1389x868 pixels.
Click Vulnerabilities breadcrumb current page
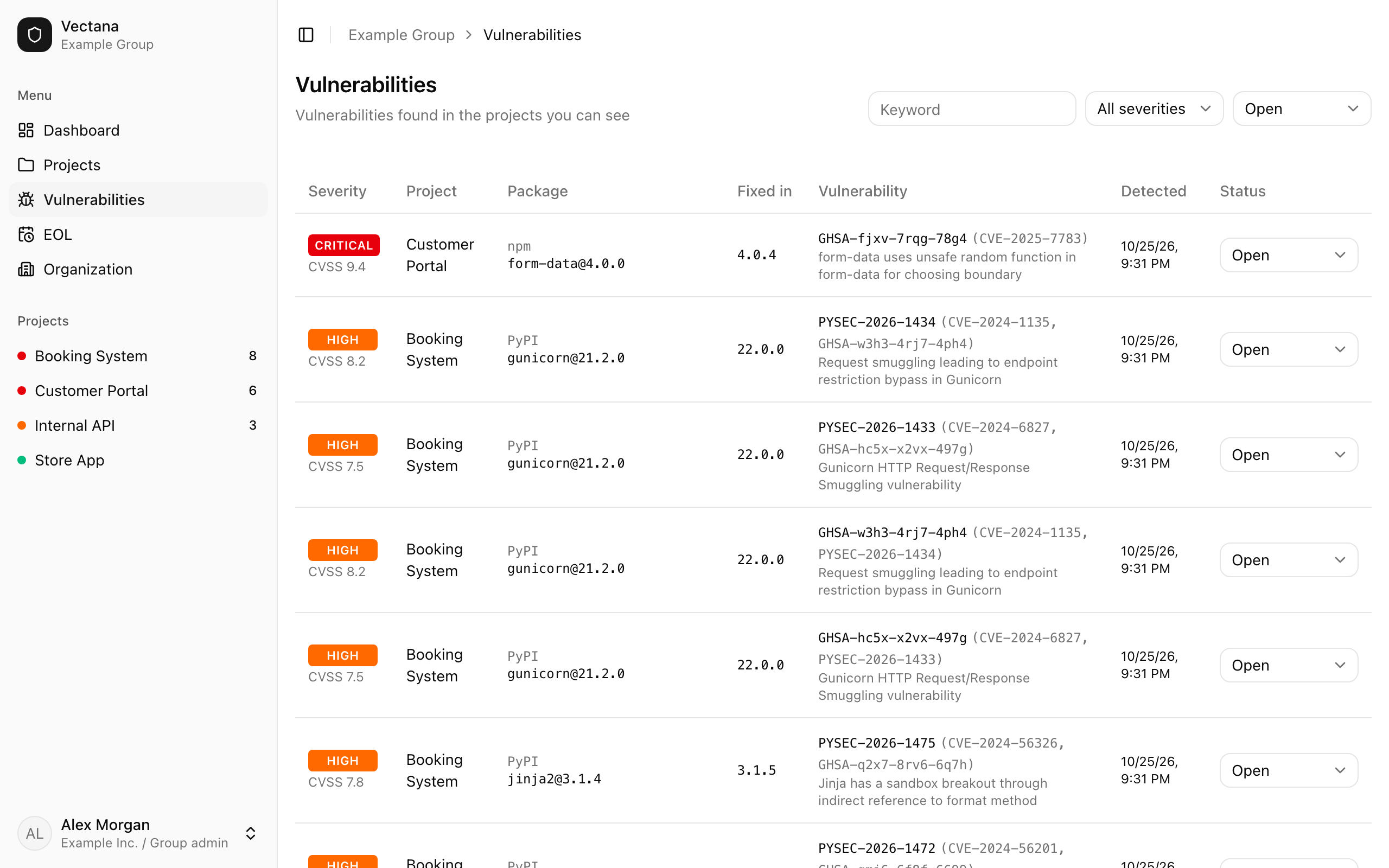532,35
